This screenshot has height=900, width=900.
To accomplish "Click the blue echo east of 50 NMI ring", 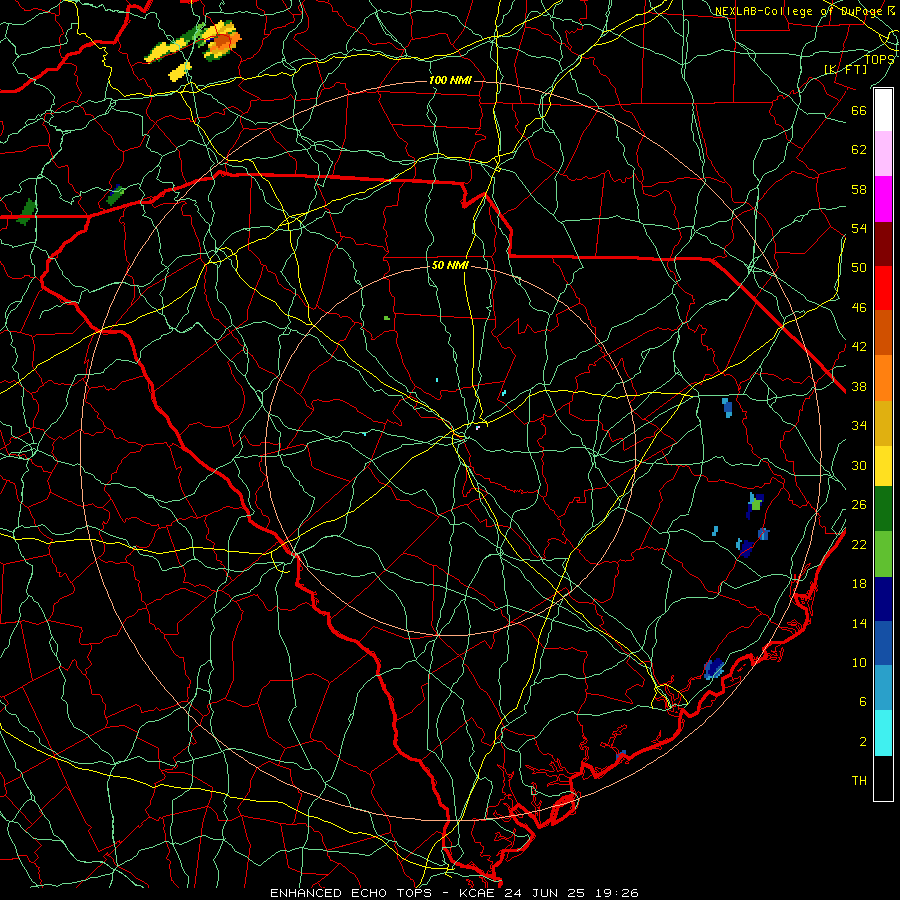I will tap(727, 407).
